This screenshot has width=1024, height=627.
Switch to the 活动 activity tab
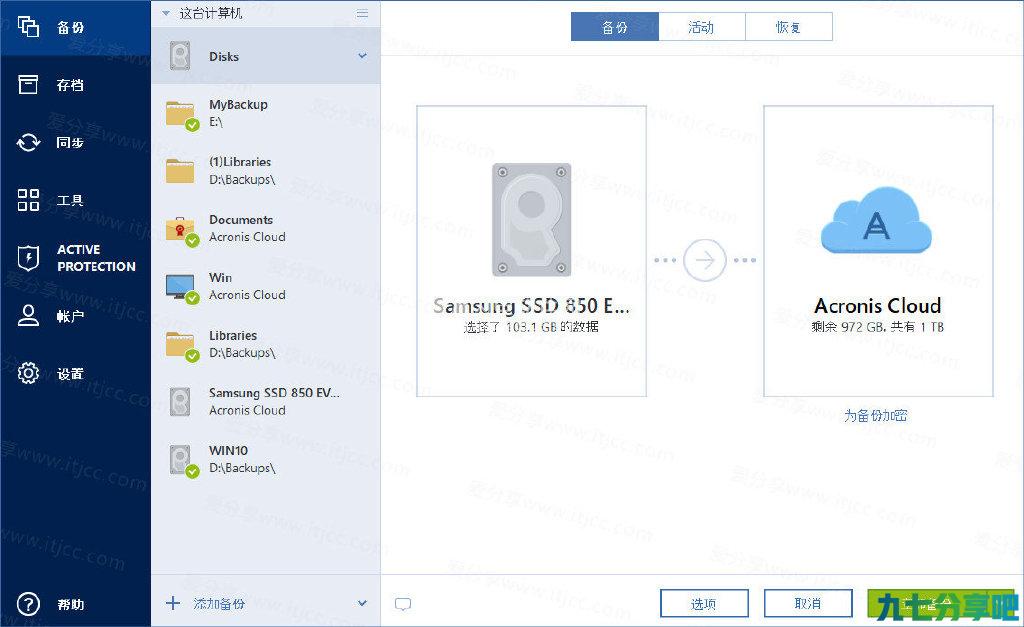(x=701, y=27)
